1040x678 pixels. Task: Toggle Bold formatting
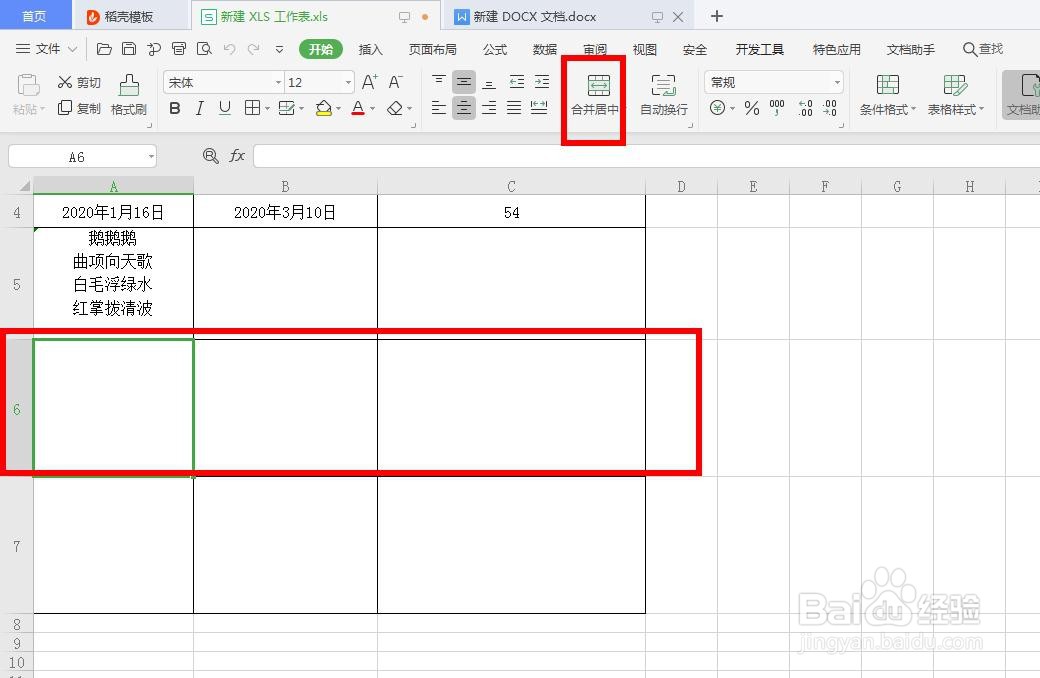[x=174, y=108]
